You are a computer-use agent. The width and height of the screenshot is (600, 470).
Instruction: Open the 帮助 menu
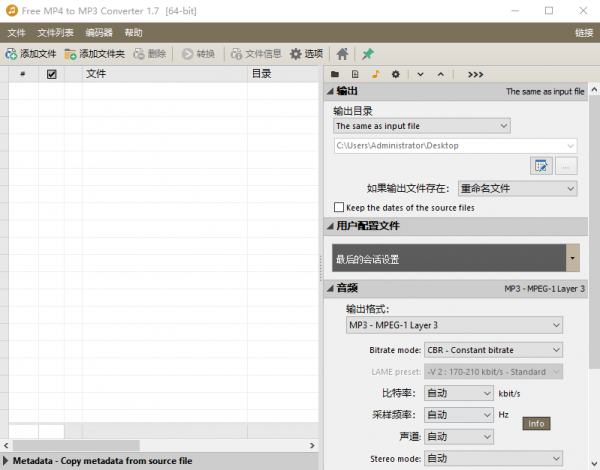(x=133, y=33)
